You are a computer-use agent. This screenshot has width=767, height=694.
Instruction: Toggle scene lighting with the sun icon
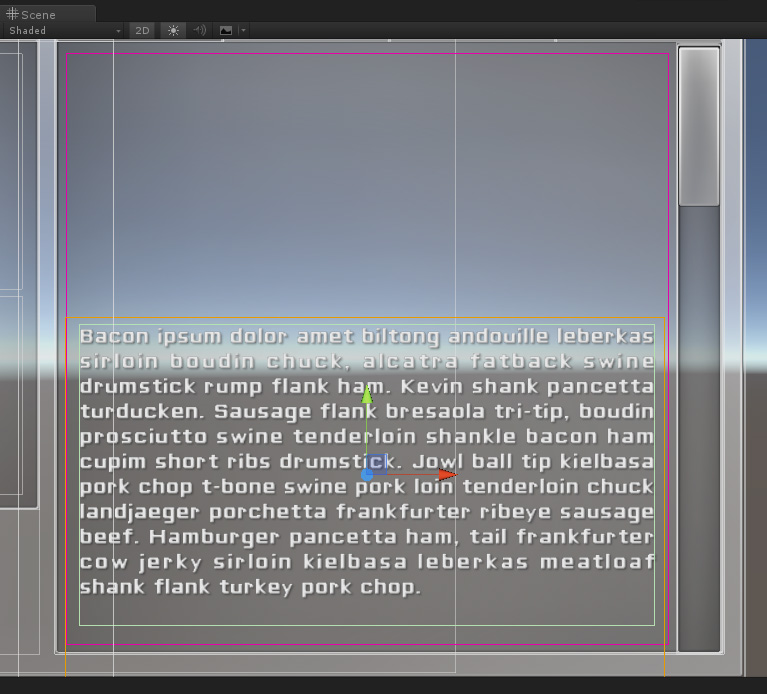click(x=174, y=30)
